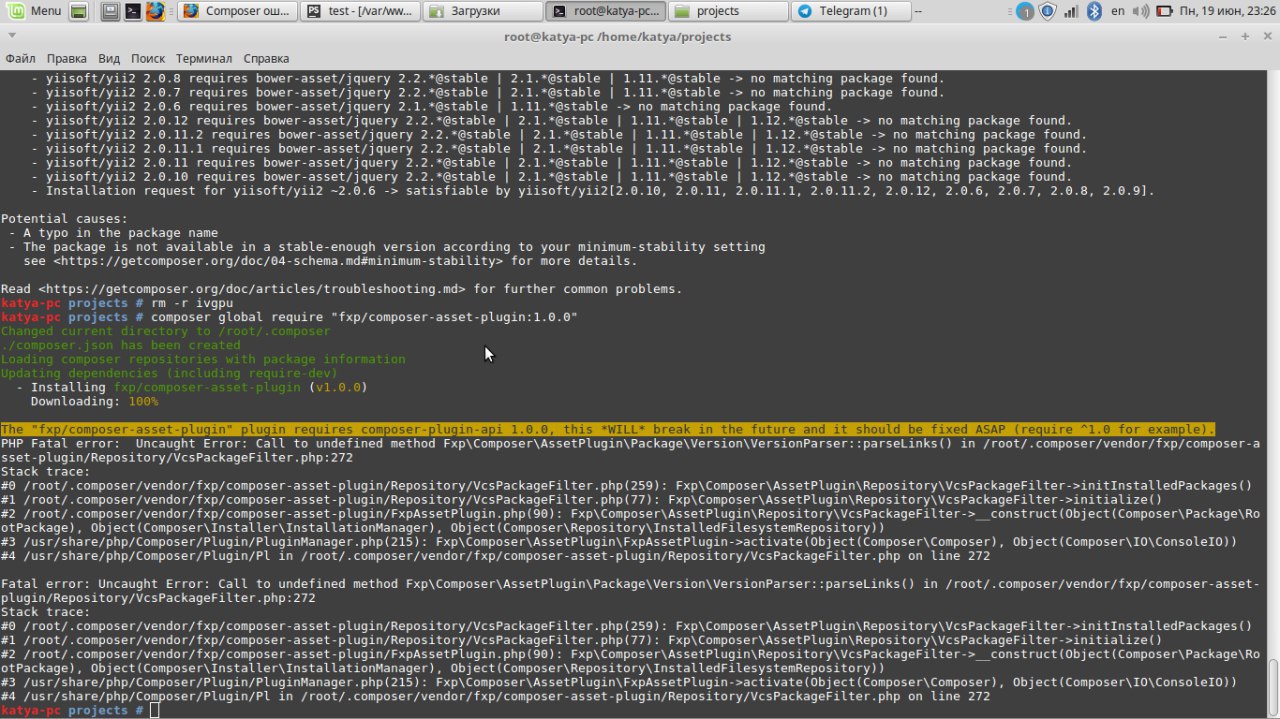Screen dimensions: 1280x719
Task: Click the getcomposer.org troubleshooting.md URL
Action: click(x=251, y=288)
